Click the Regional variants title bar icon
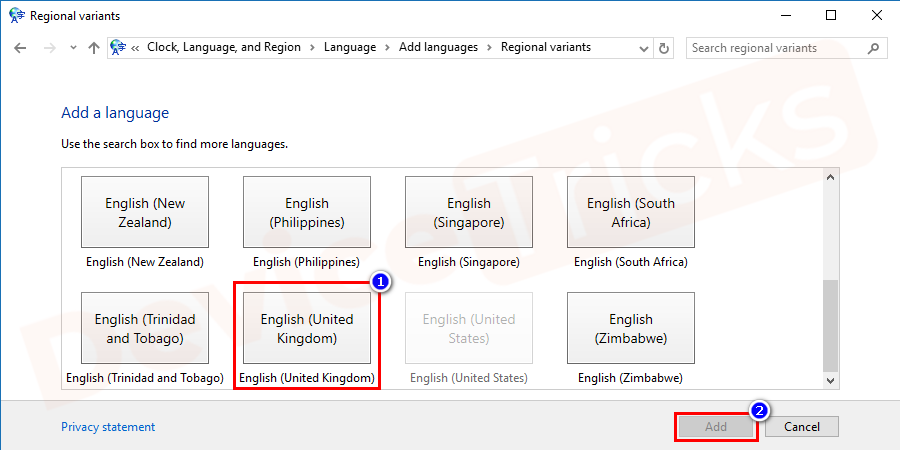 [17, 16]
